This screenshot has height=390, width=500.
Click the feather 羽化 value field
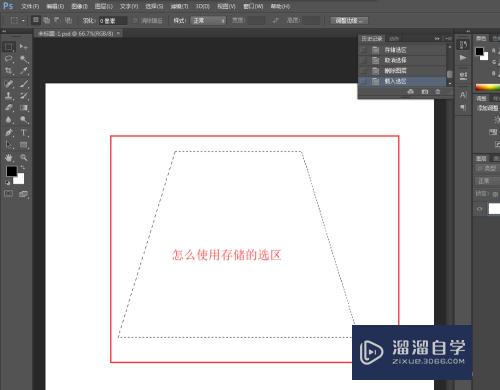click(x=113, y=21)
